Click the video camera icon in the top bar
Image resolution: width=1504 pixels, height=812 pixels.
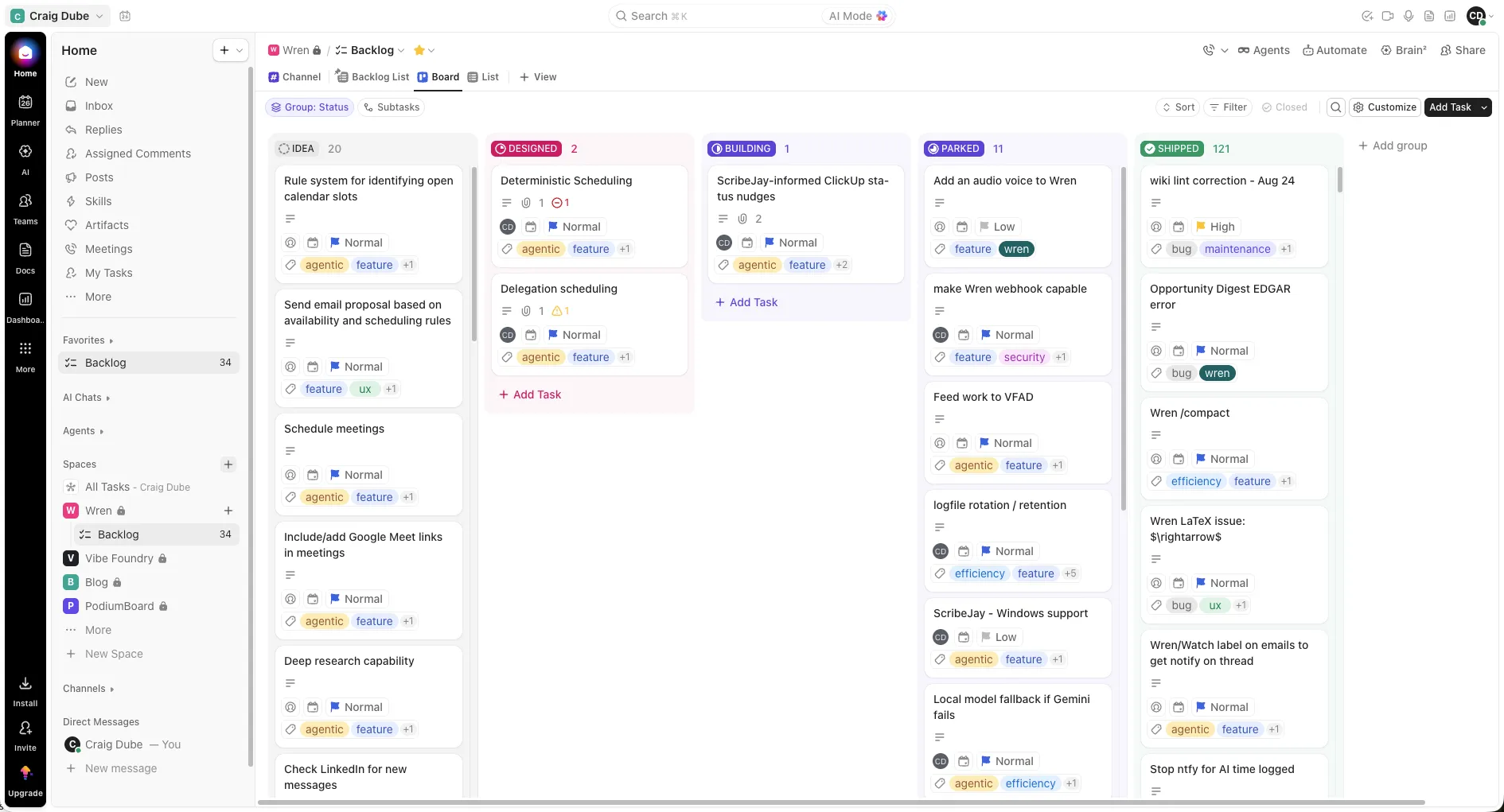[x=1388, y=16]
